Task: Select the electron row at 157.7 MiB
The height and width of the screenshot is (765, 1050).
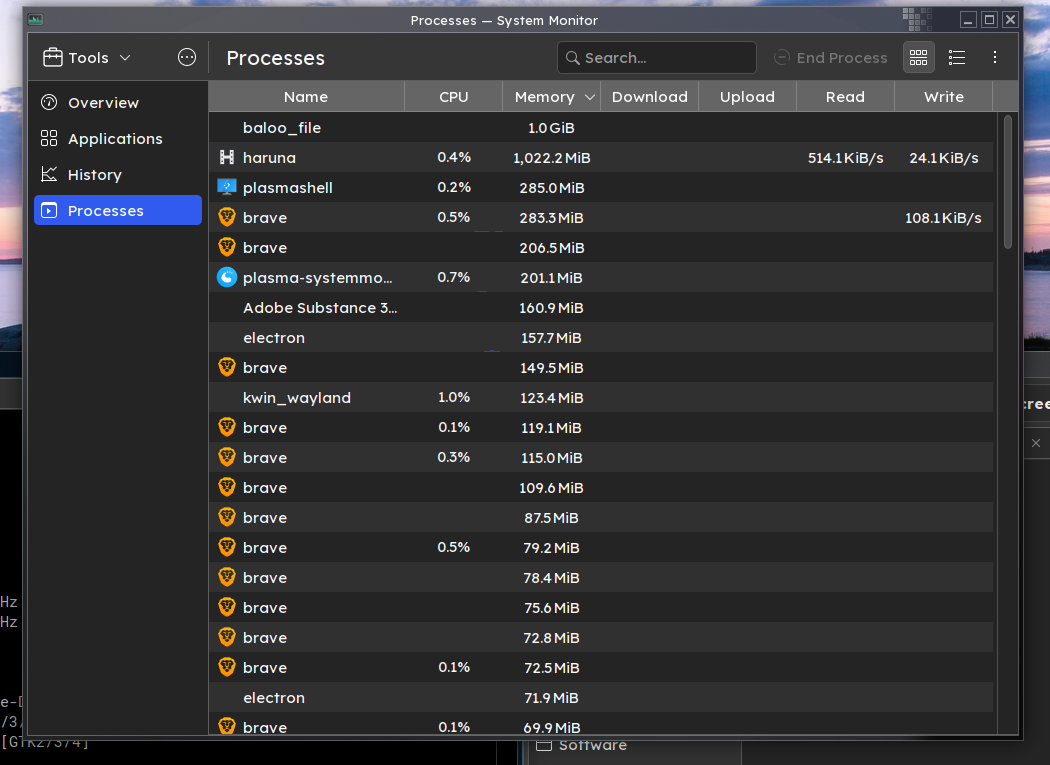Action: [601, 338]
